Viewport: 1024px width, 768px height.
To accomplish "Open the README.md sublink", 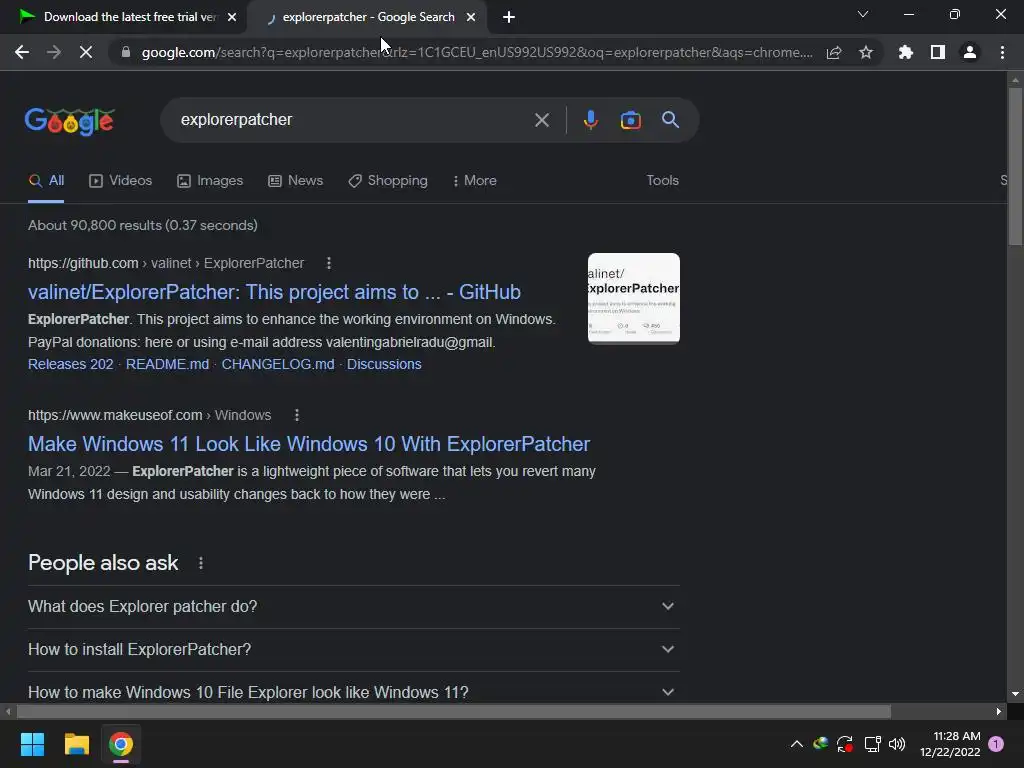I will pos(167,364).
